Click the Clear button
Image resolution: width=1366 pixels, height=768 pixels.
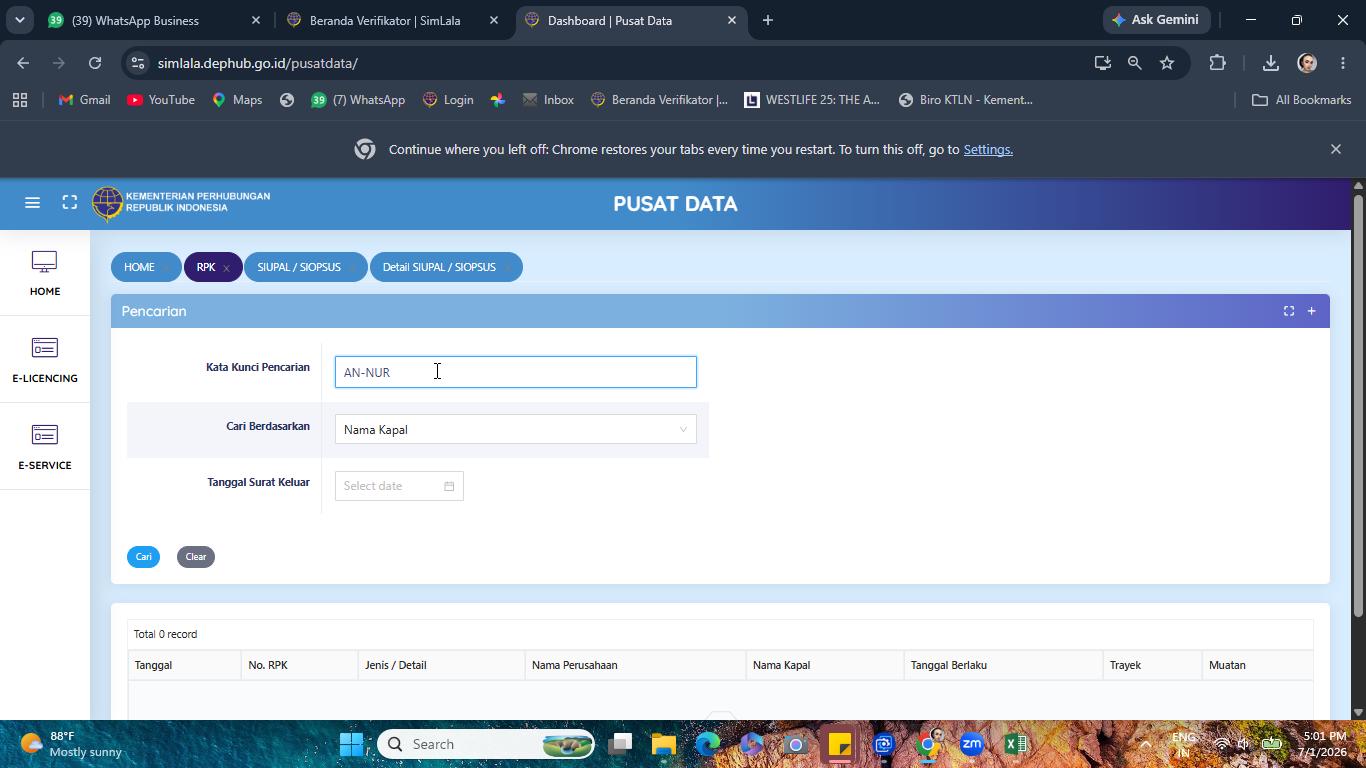click(x=196, y=557)
